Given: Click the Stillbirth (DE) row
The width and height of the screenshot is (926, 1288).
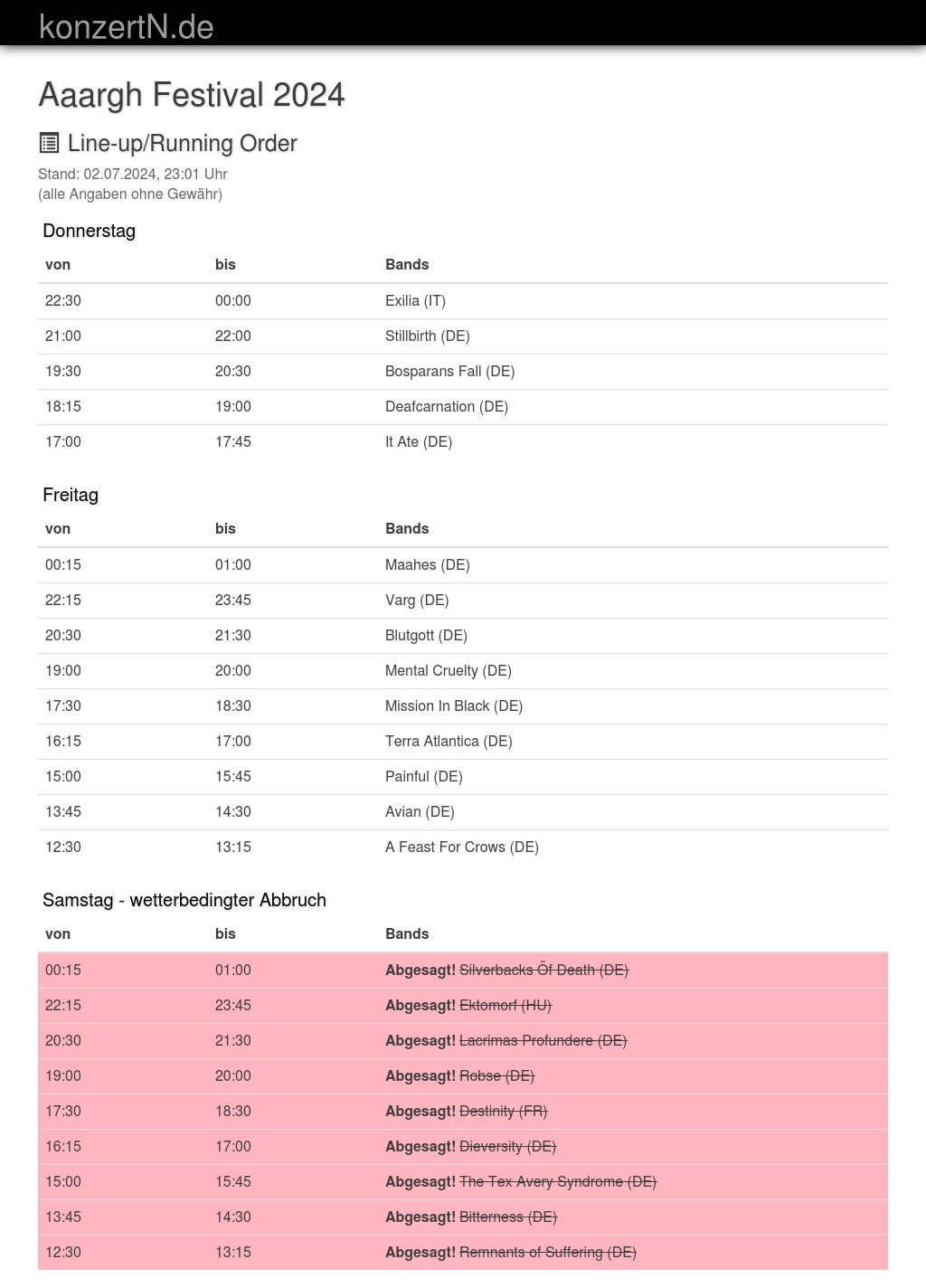Looking at the screenshot, I should coord(427,336).
